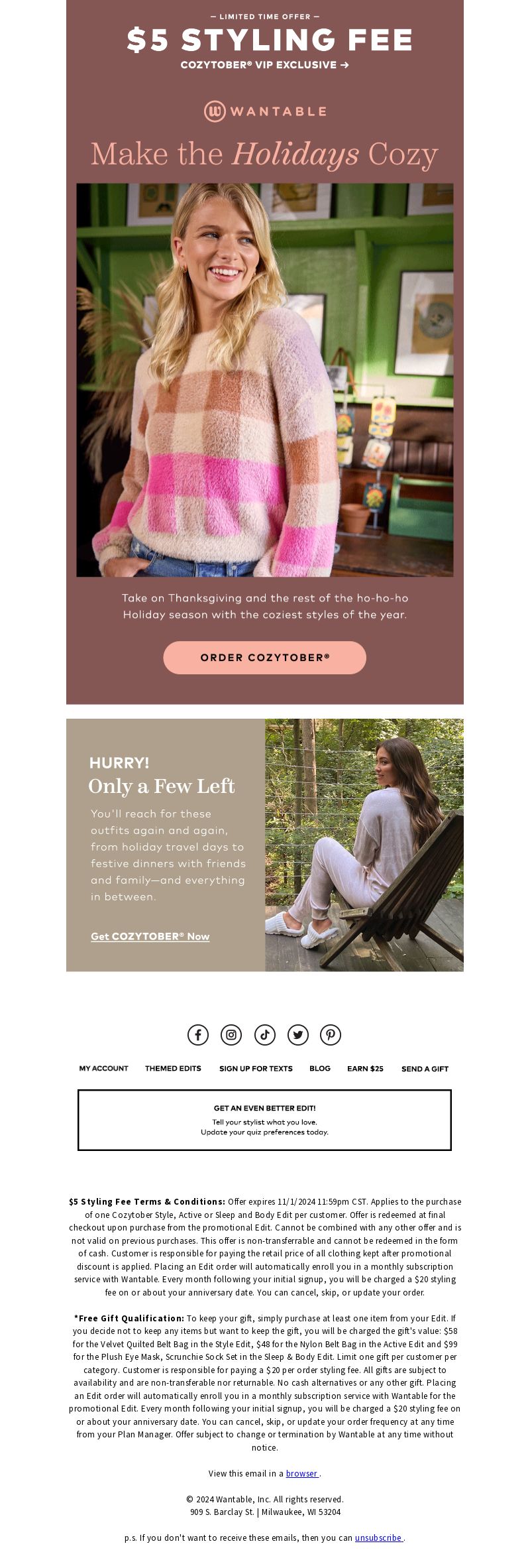Viewport: 530px width, 1568px height.
Task: Open the Get COZYTOBER Now link
Action: (150, 936)
